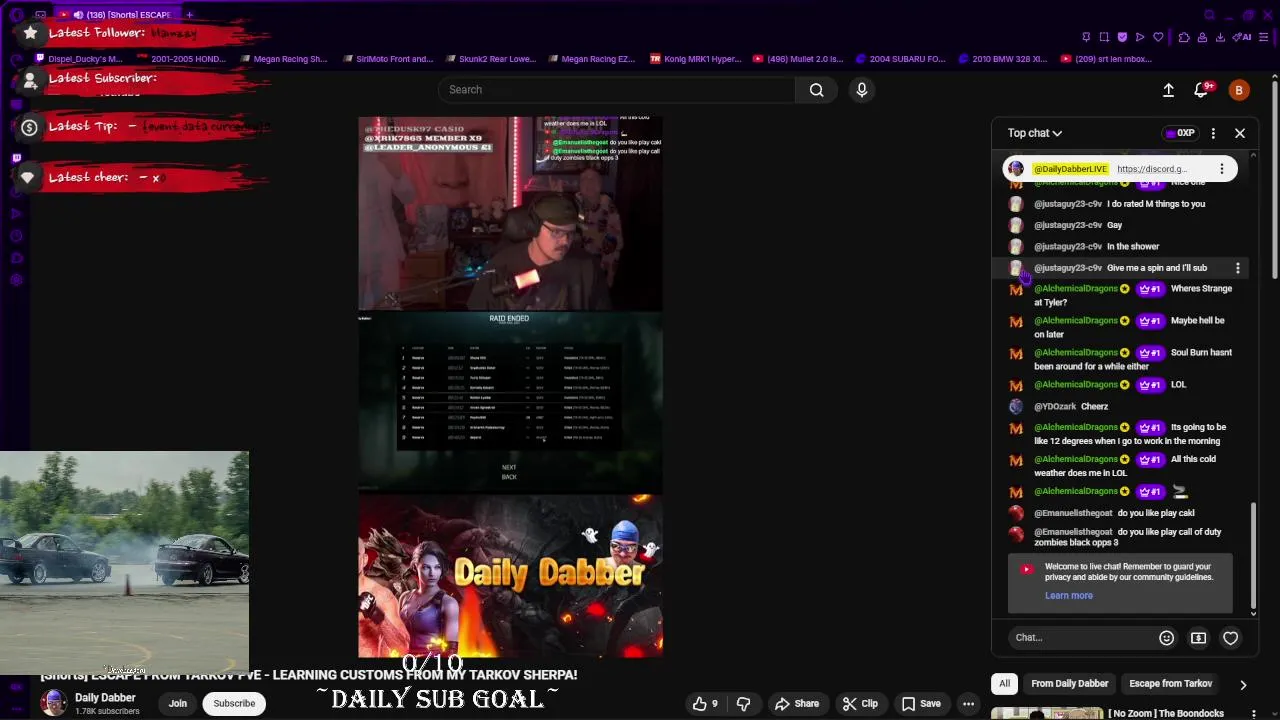Click the Share button
Image resolution: width=1280 pixels, height=720 pixels.
(797, 704)
